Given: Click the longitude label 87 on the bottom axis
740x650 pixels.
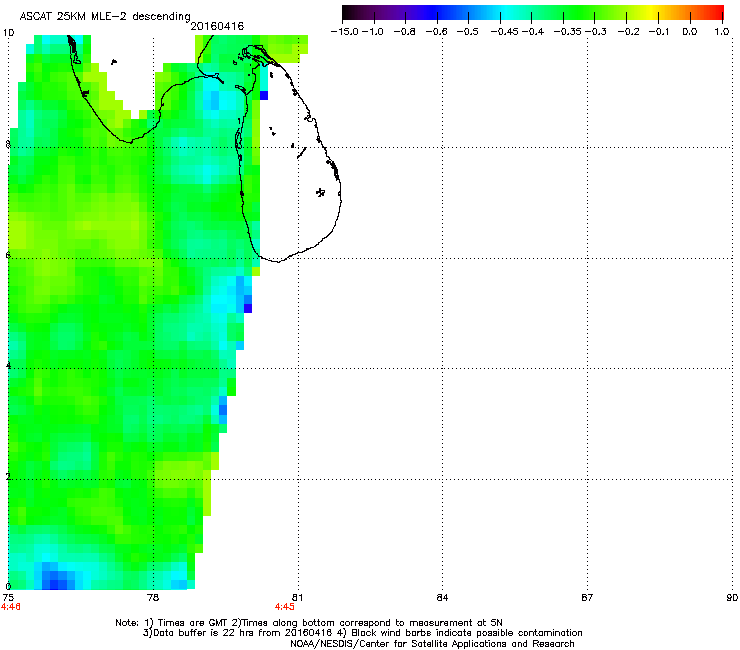Looking at the screenshot, I should [587, 598].
